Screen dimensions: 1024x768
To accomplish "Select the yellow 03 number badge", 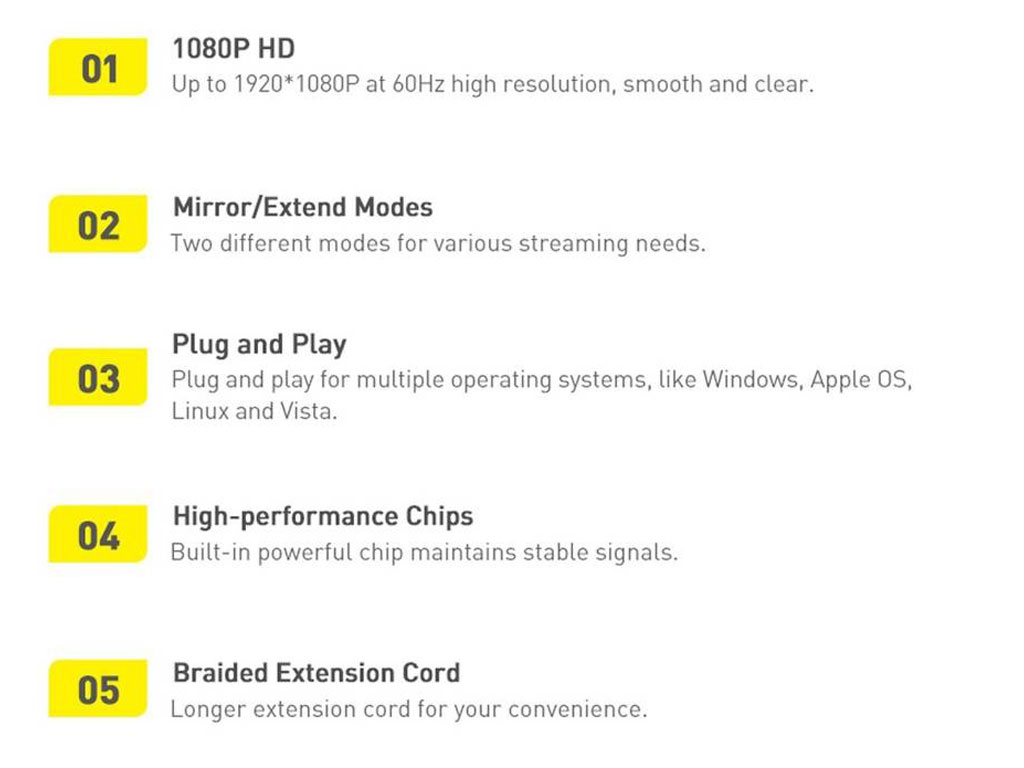I will point(98,378).
